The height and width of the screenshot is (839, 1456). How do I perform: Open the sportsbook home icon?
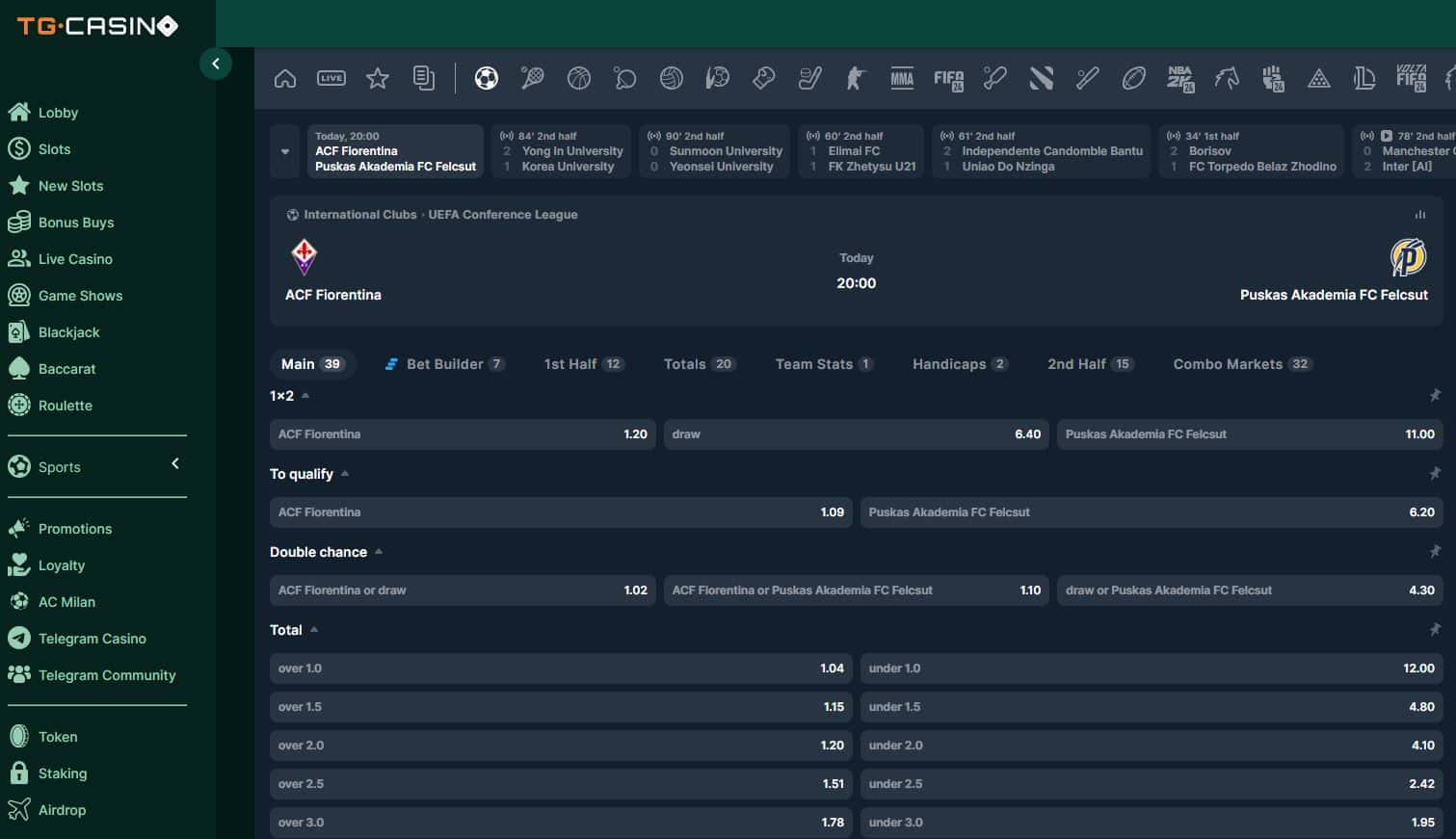[x=285, y=79]
